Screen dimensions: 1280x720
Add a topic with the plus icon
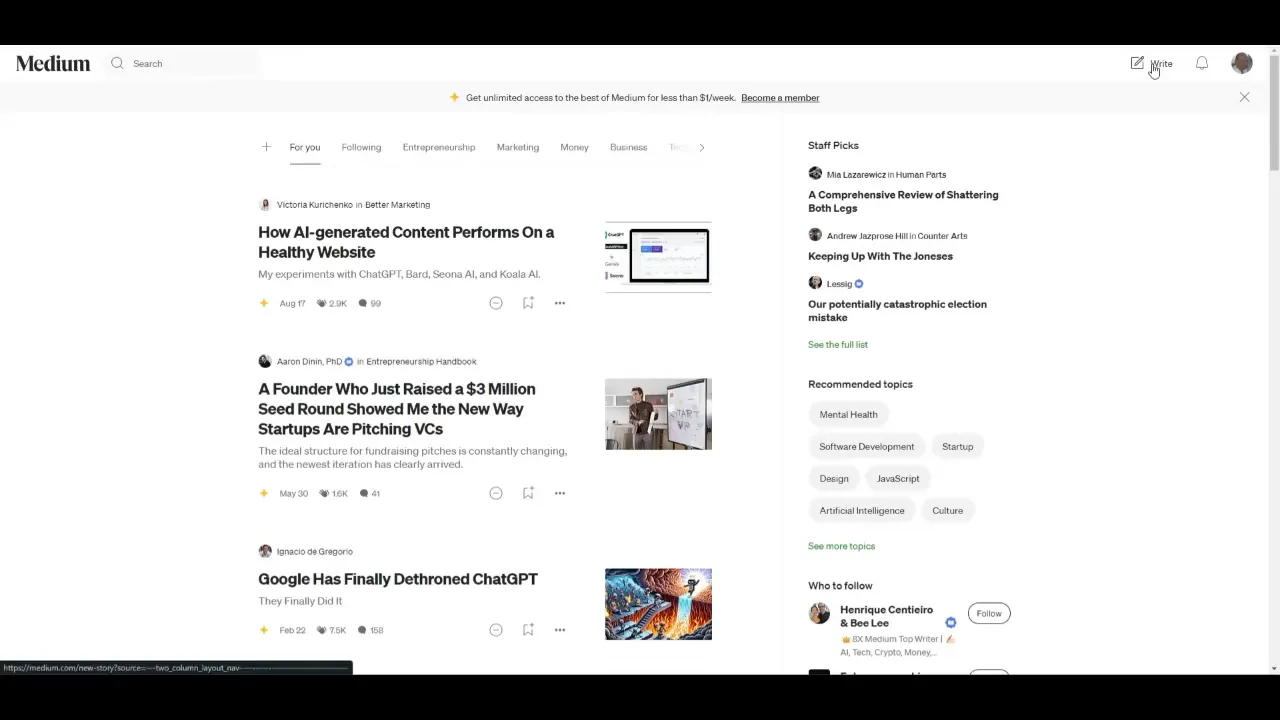tap(266, 147)
